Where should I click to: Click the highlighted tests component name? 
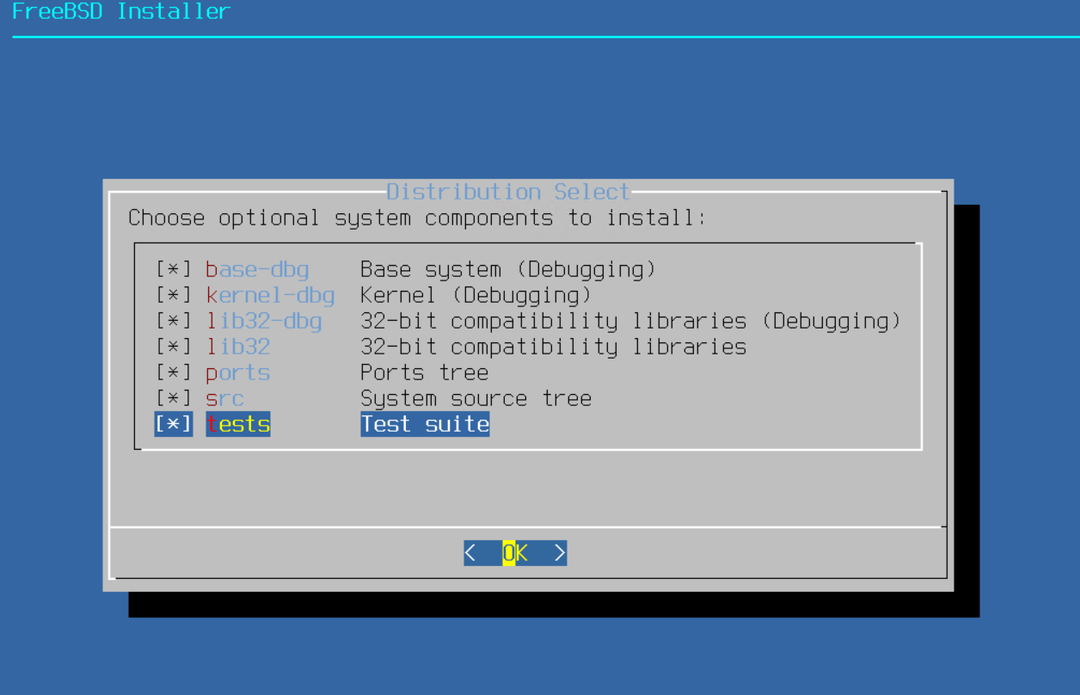238,424
